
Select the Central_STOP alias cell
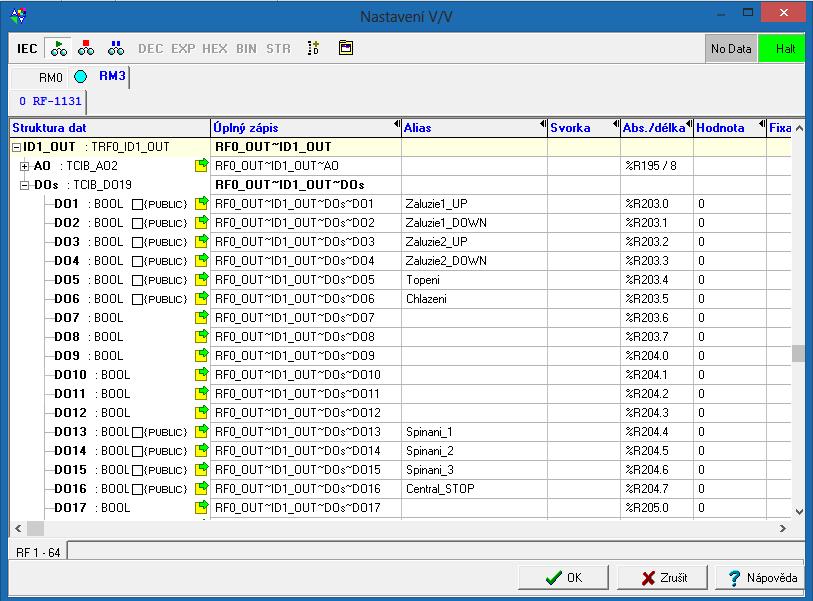coord(474,488)
